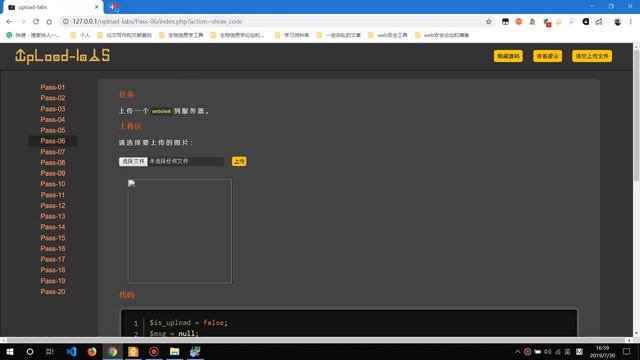This screenshot has width=640, height=360.
Task: Open Pass-14 in the sidebar
Action: (x=53, y=227)
